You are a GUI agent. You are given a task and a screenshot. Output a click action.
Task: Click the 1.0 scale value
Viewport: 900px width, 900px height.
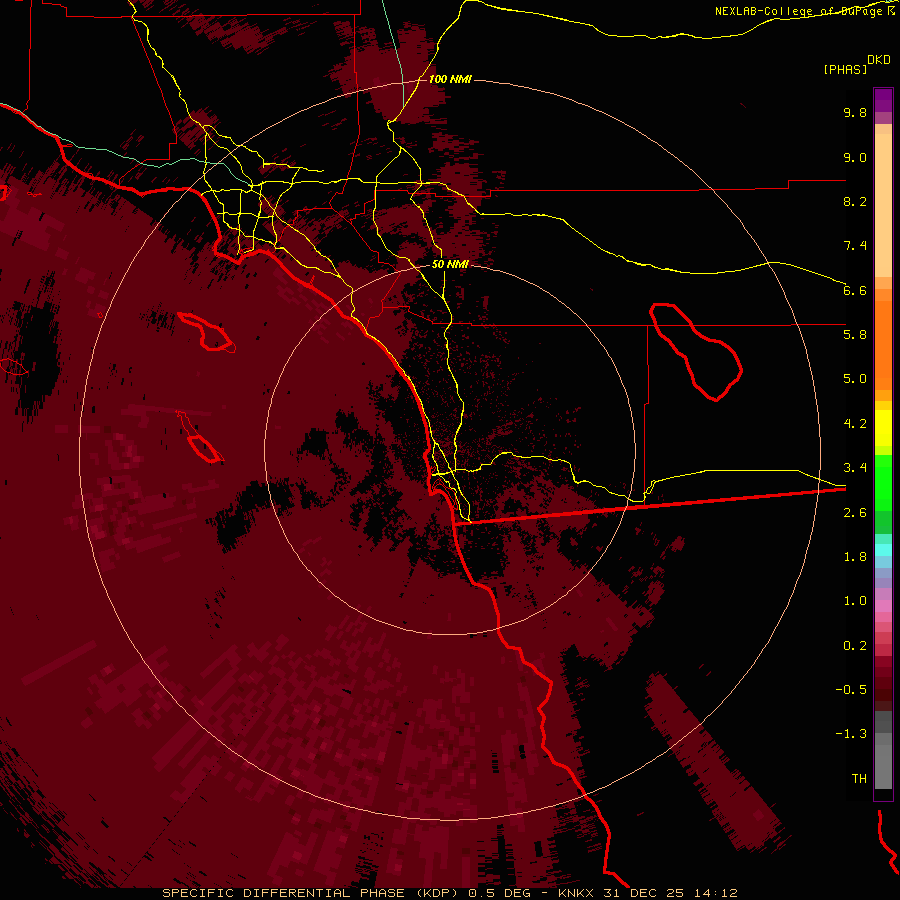855,601
